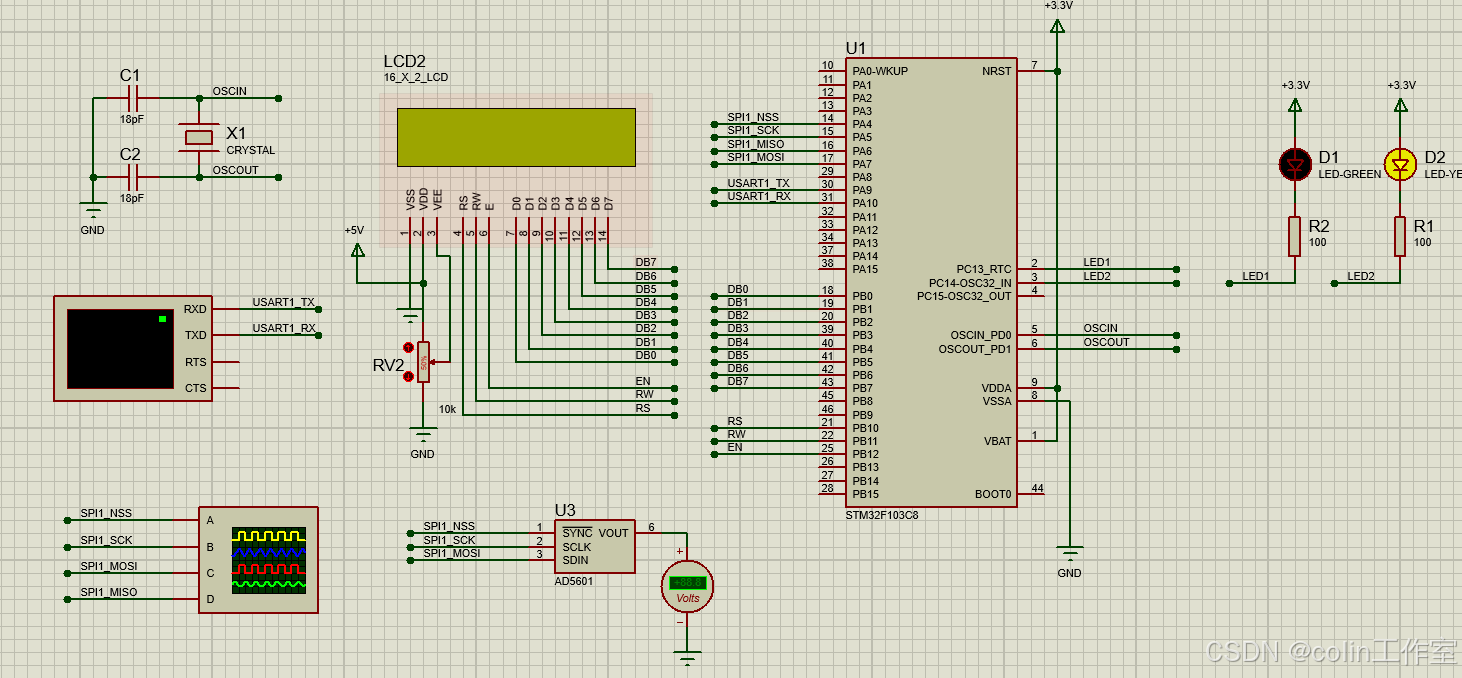The width and height of the screenshot is (1462, 678).
Task: Click the OSCIN net label near C1
Action: pos(229,91)
